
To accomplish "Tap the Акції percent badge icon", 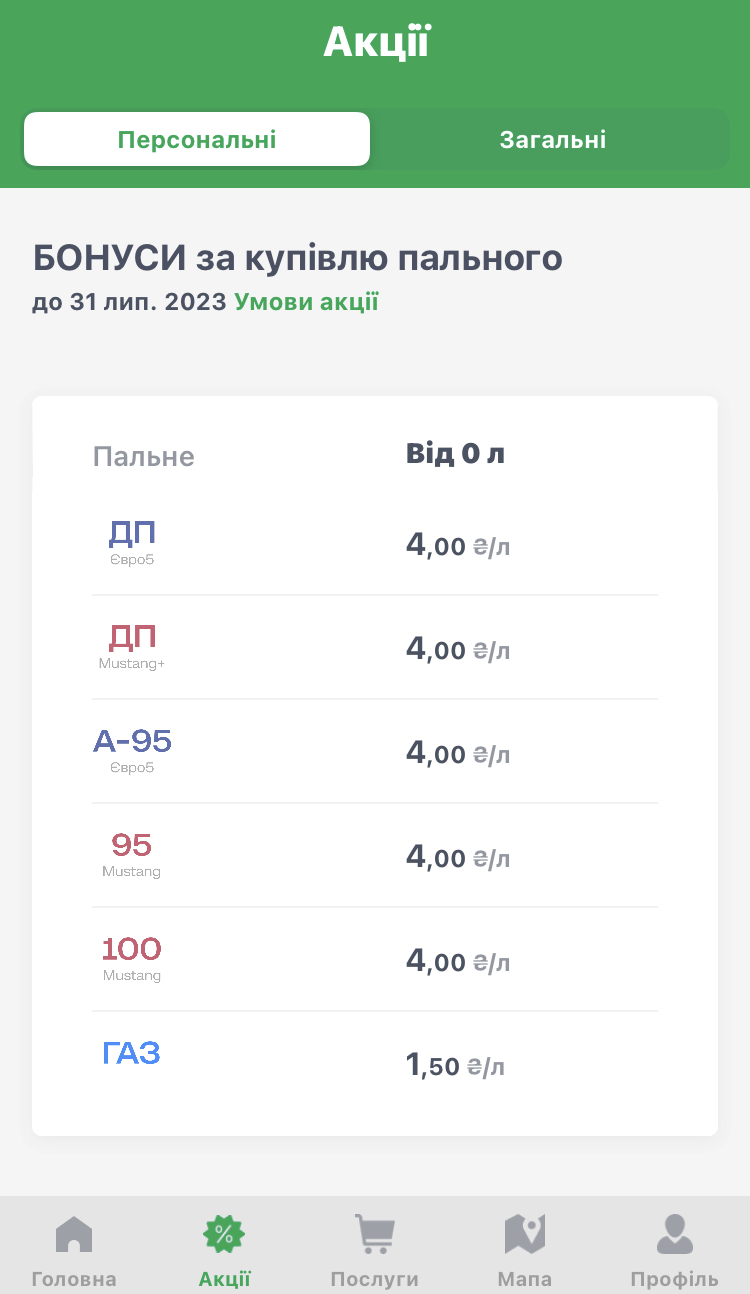I will 224,1235.
